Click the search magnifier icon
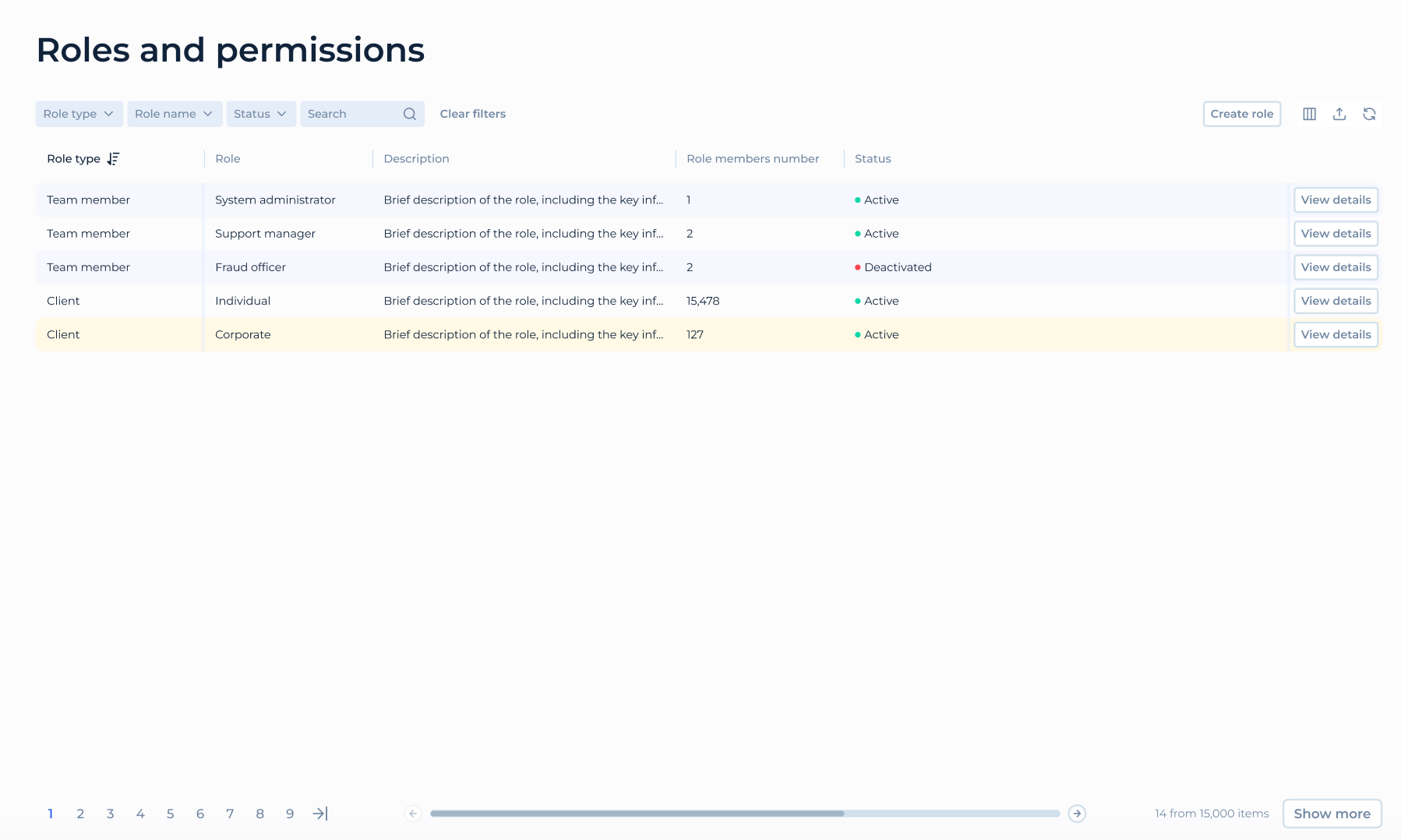This screenshot has height=840, width=1401. pyautogui.click(x=408, y=114)
